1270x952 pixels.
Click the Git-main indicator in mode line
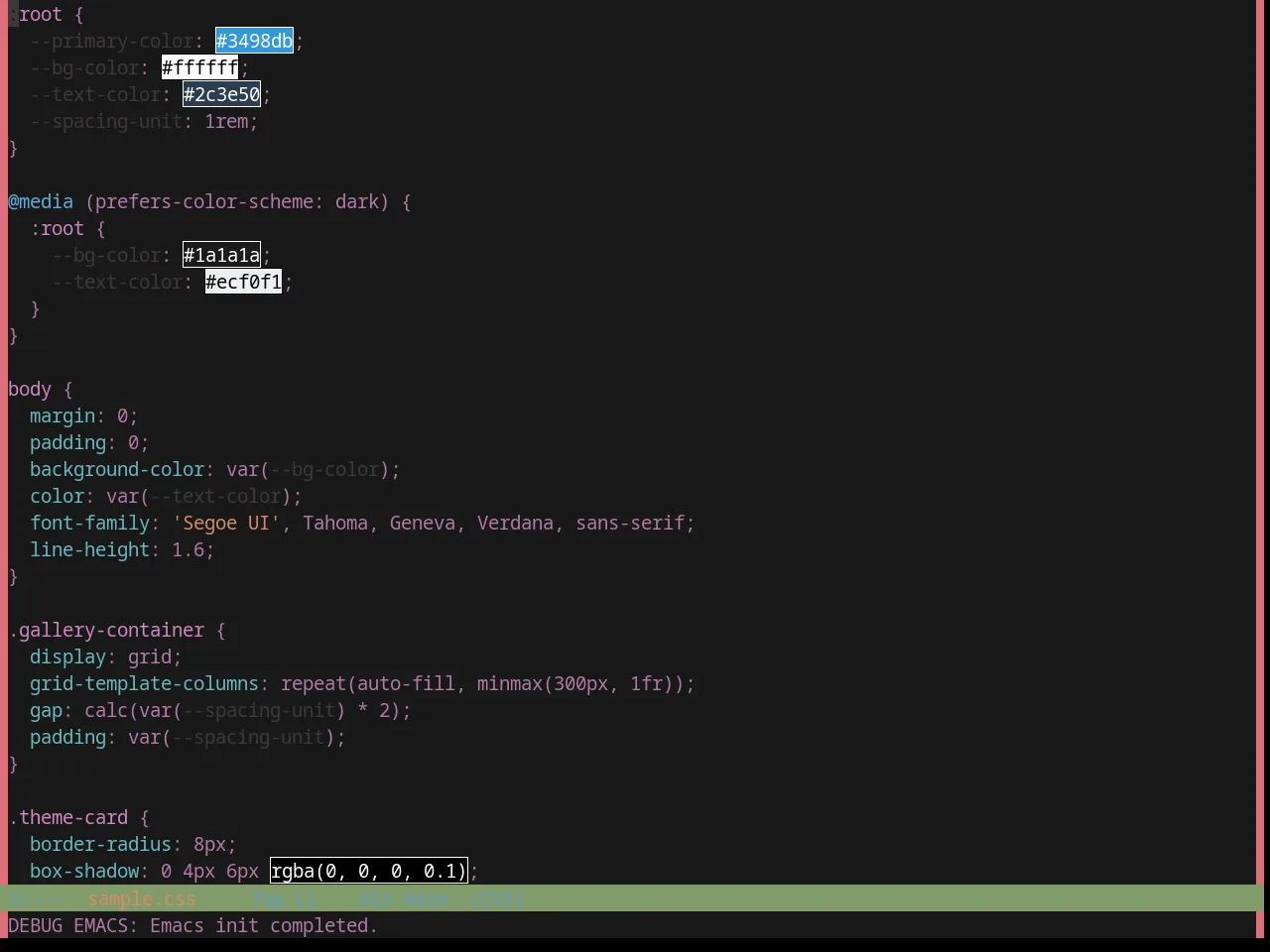click(404, 898)
